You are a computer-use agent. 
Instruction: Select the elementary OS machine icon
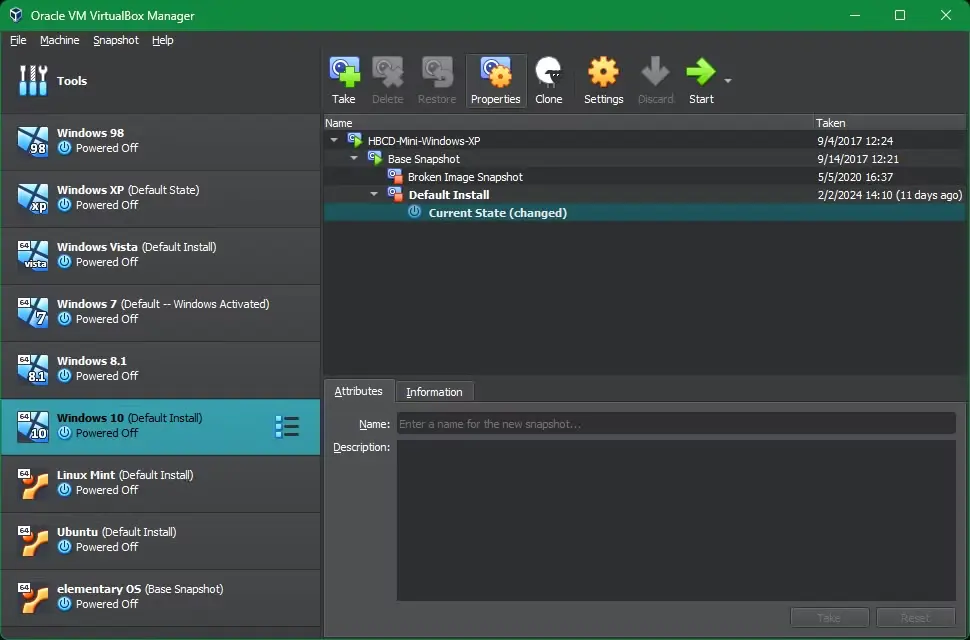pos(33,597)
